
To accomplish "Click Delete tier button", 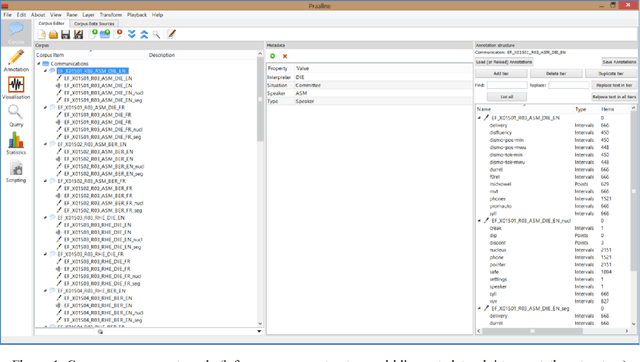I will [x=556, y=74].
